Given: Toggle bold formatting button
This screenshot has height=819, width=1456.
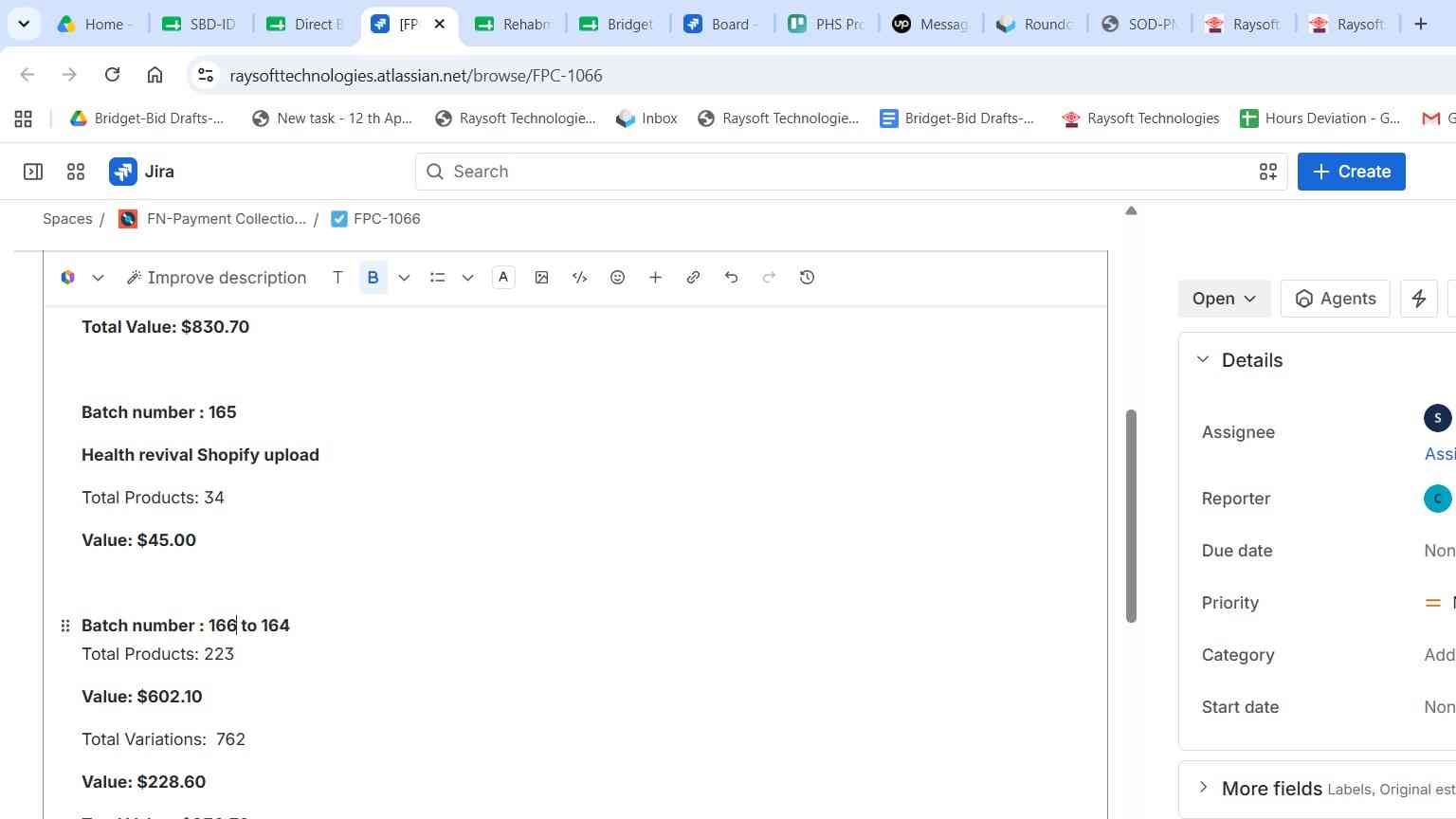Looking at the screenshot, I should point(373,278).
